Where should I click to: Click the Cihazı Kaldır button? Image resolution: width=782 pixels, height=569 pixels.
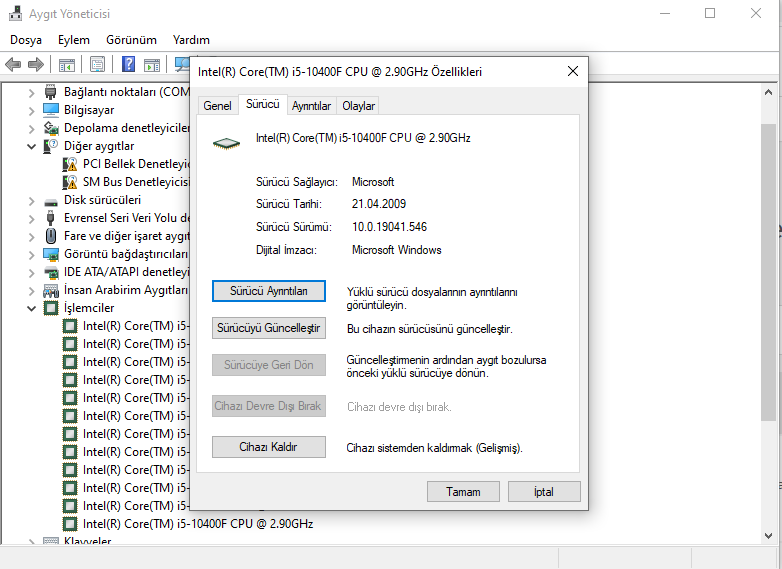click(x=269, y=447)
